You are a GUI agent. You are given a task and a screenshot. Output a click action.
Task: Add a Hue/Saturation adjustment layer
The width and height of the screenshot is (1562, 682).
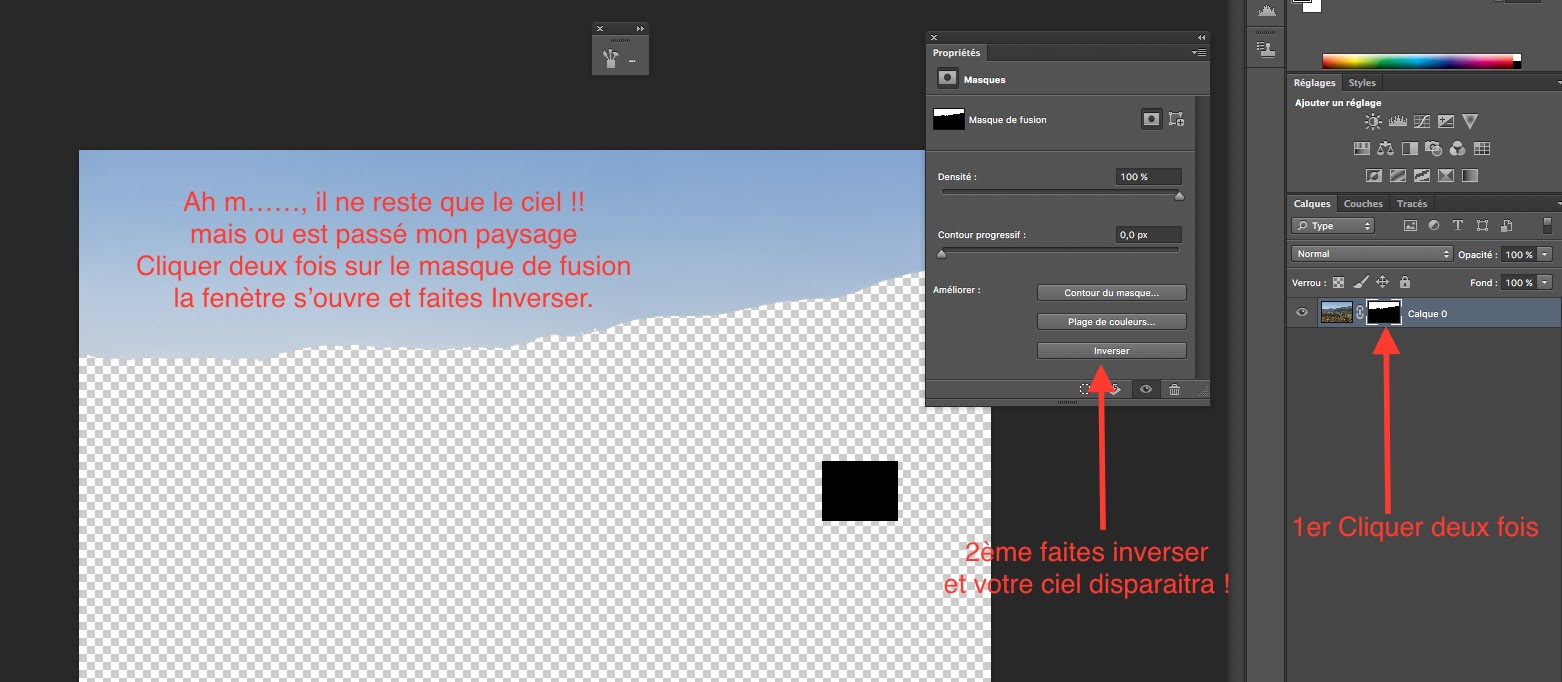pyautogui.click(x=1361, y=149)
